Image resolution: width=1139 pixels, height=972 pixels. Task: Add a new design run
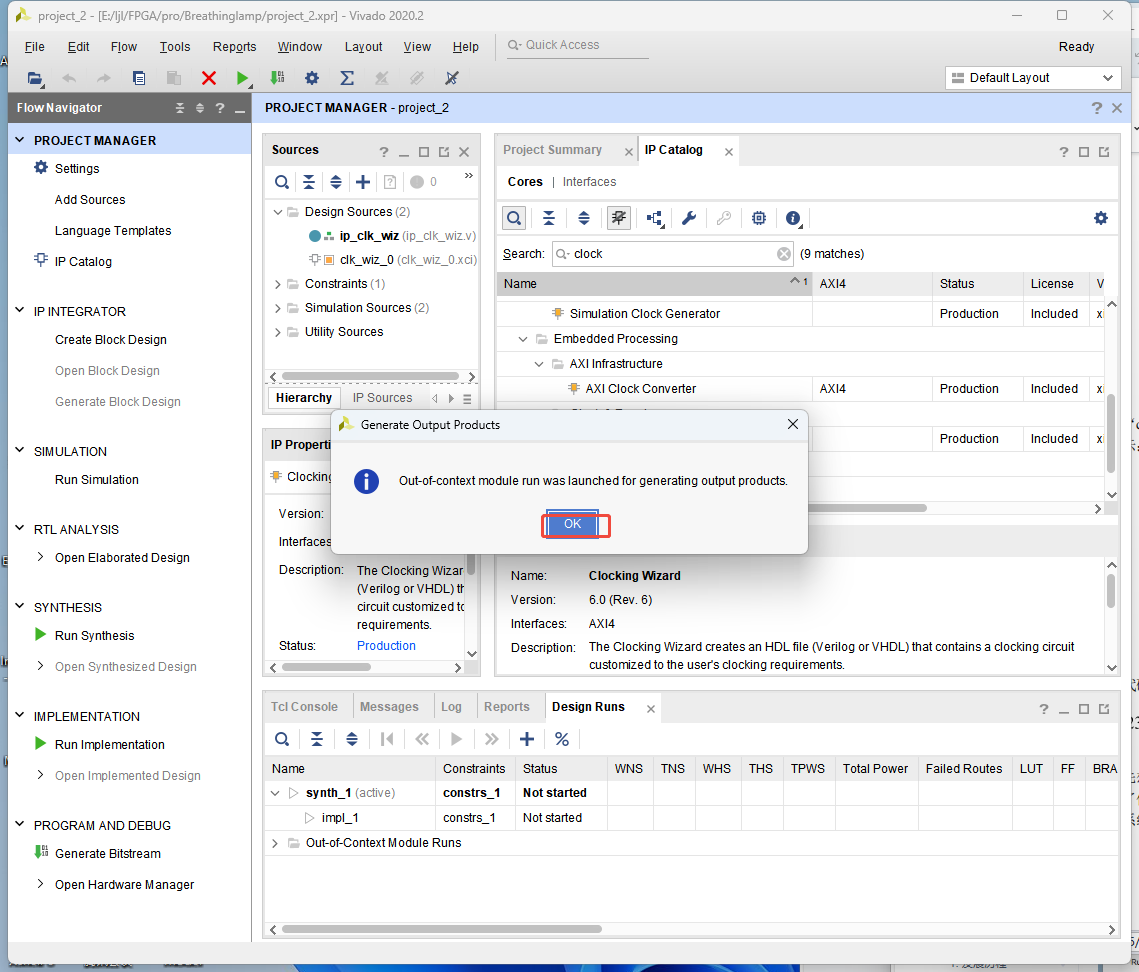pos(527,739)
